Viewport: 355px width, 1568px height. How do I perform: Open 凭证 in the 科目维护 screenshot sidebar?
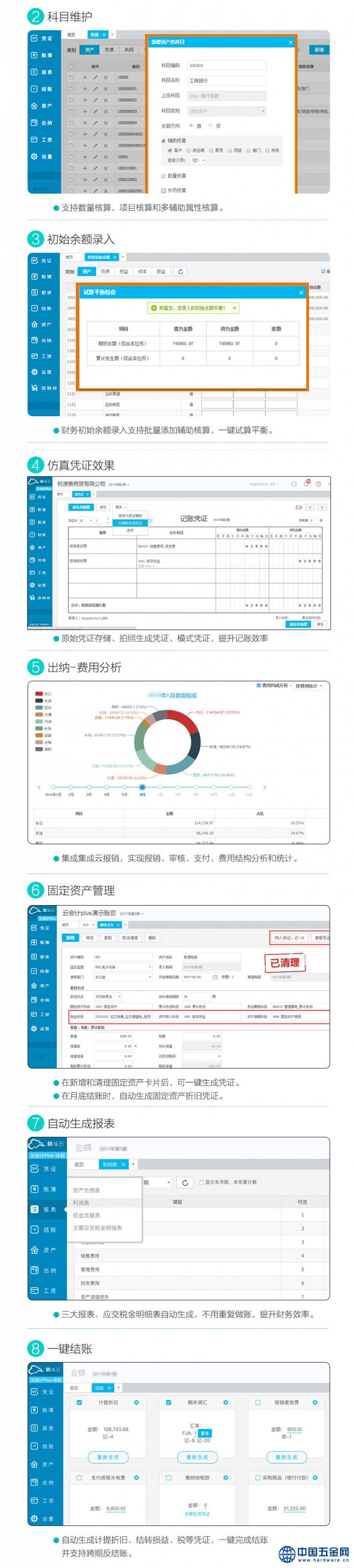(x=42, y=38)
